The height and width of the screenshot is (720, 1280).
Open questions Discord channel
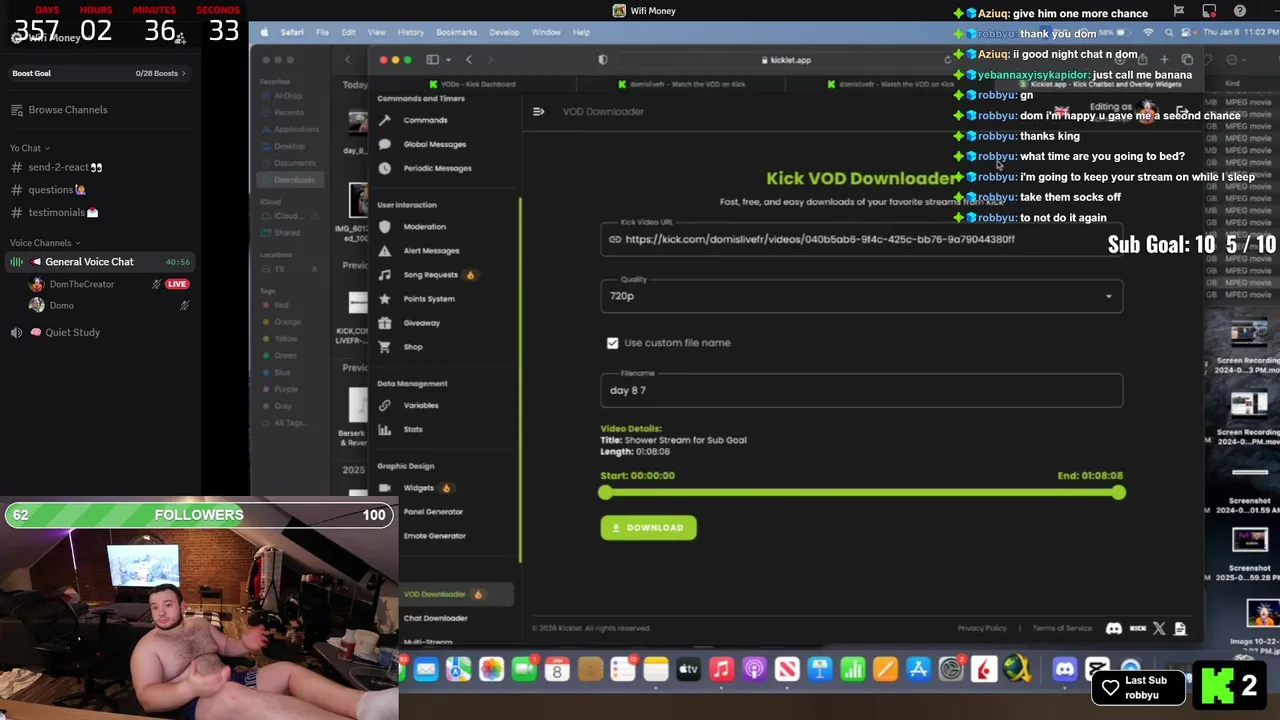[x=57, y=190]
